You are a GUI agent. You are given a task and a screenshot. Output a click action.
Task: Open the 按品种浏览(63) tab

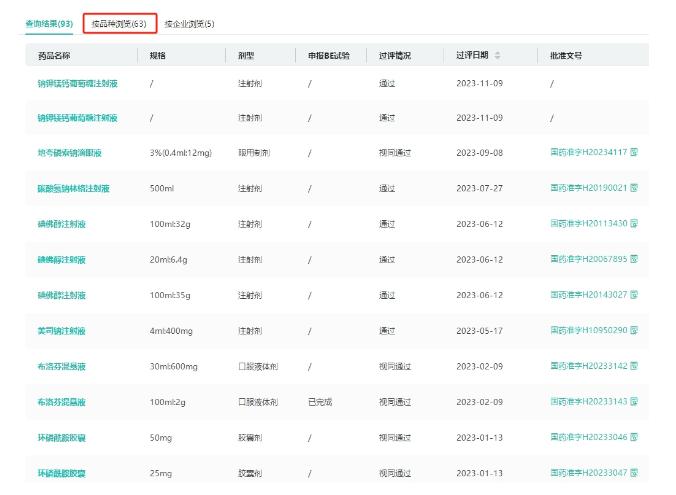119,23
